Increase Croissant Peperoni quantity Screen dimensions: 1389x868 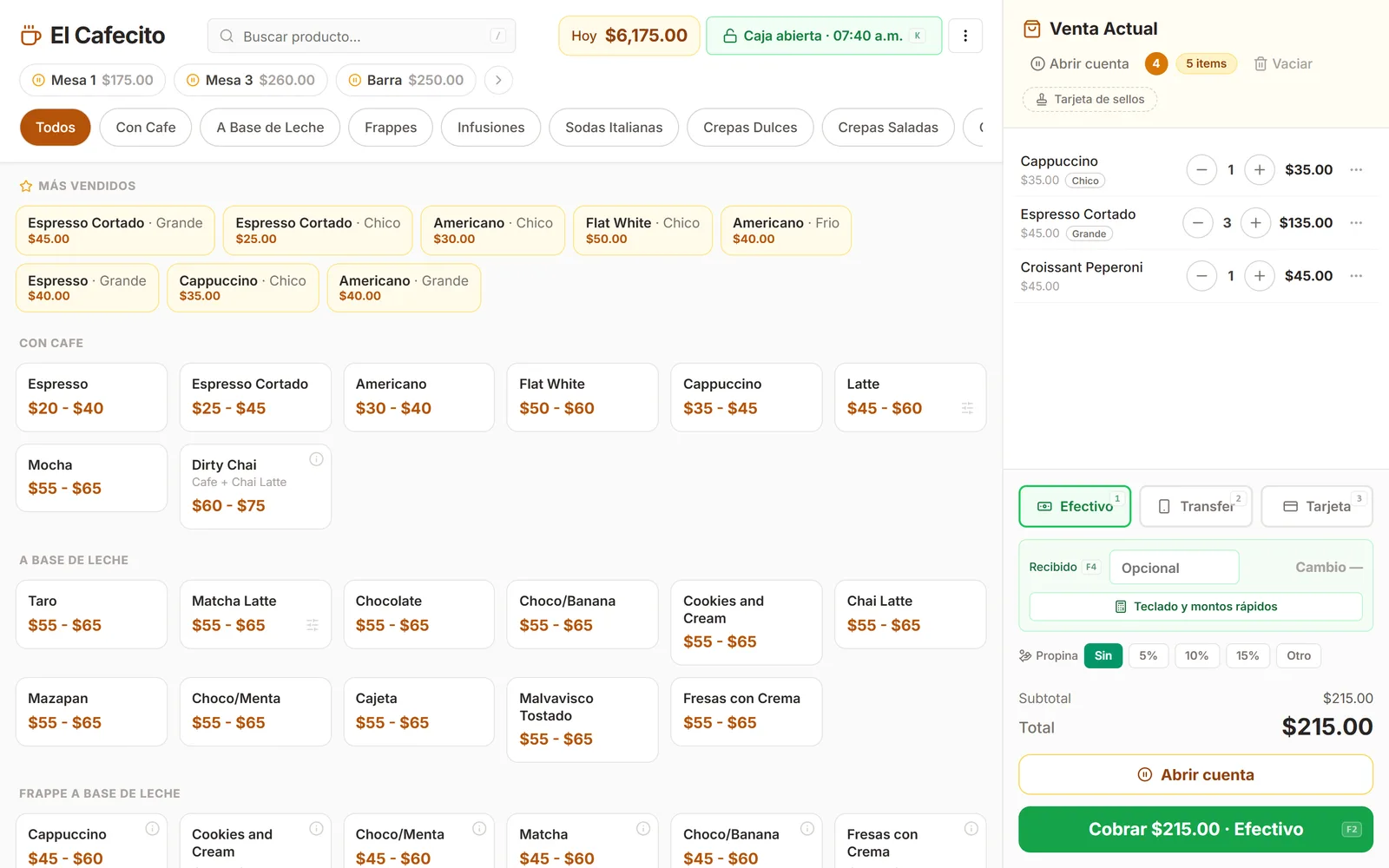click(x=1260, y=276)
